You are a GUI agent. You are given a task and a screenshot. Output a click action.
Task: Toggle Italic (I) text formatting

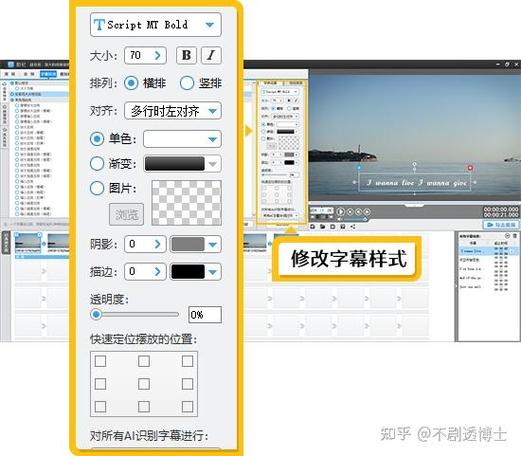pyautogui.click(x=211, y=55)
